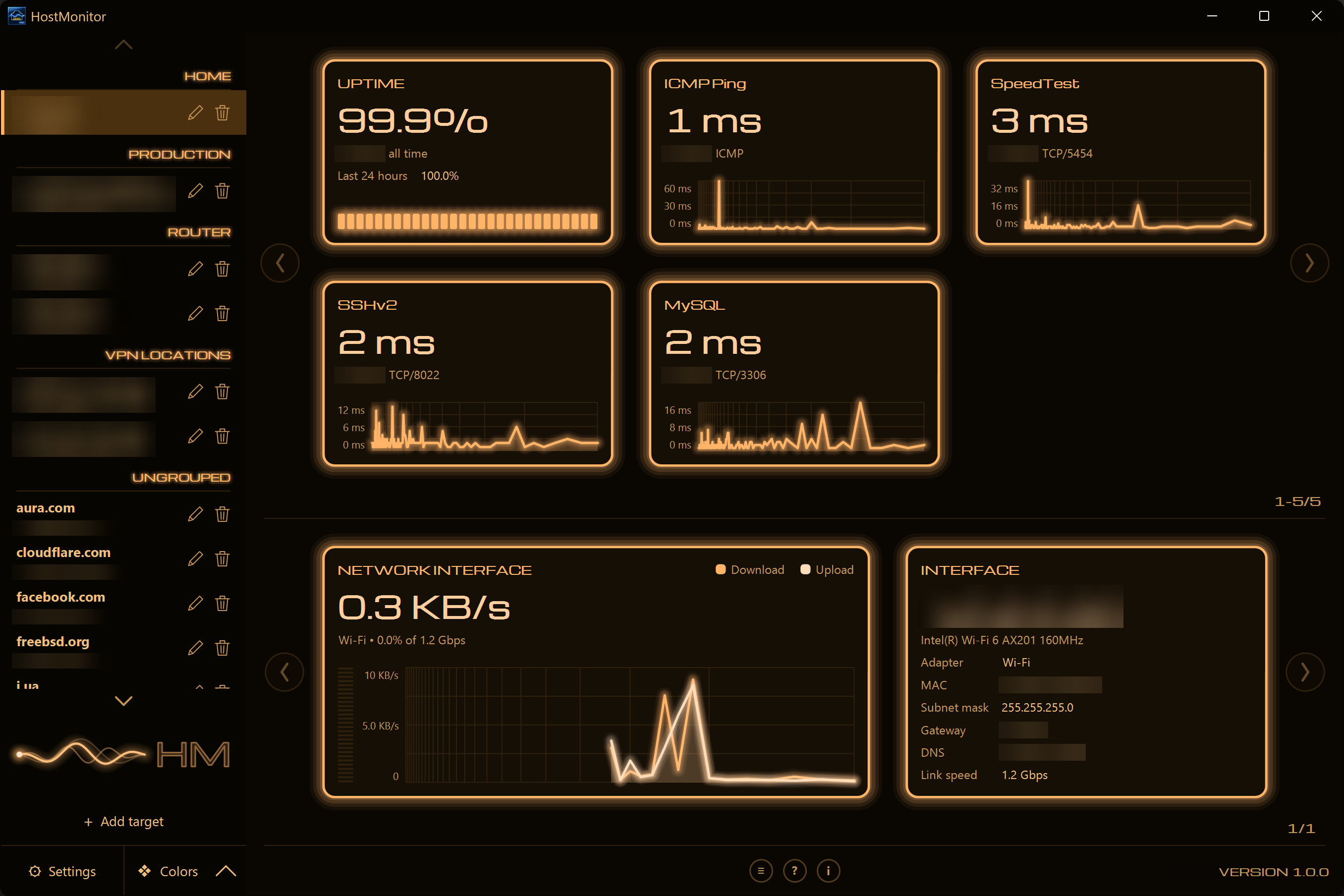The height and width of the screenshot is (896, 1344).
Task: Edit the facebook.com target
Action: click(x=195, y=604)
